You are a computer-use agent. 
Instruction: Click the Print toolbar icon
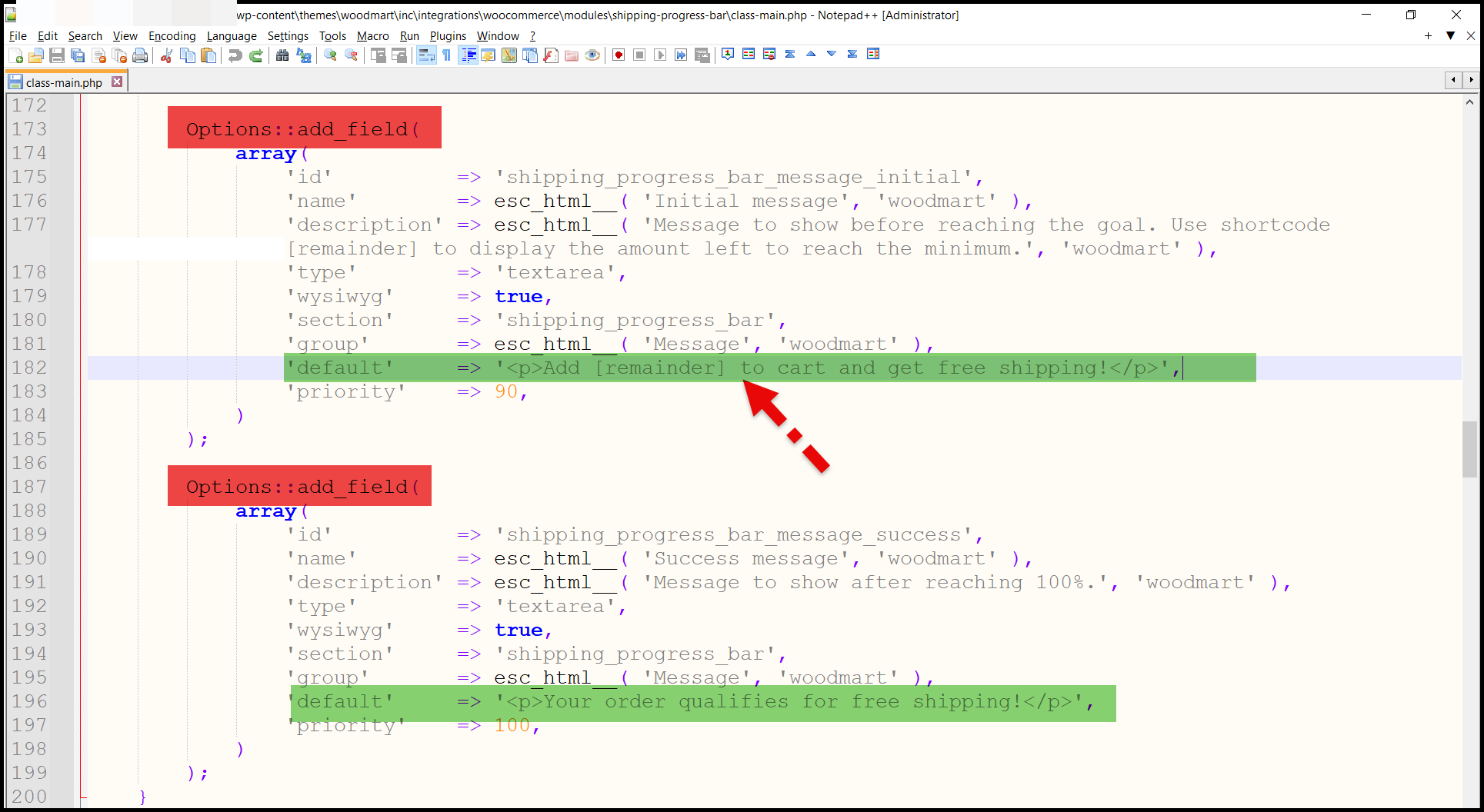[140, 55]
